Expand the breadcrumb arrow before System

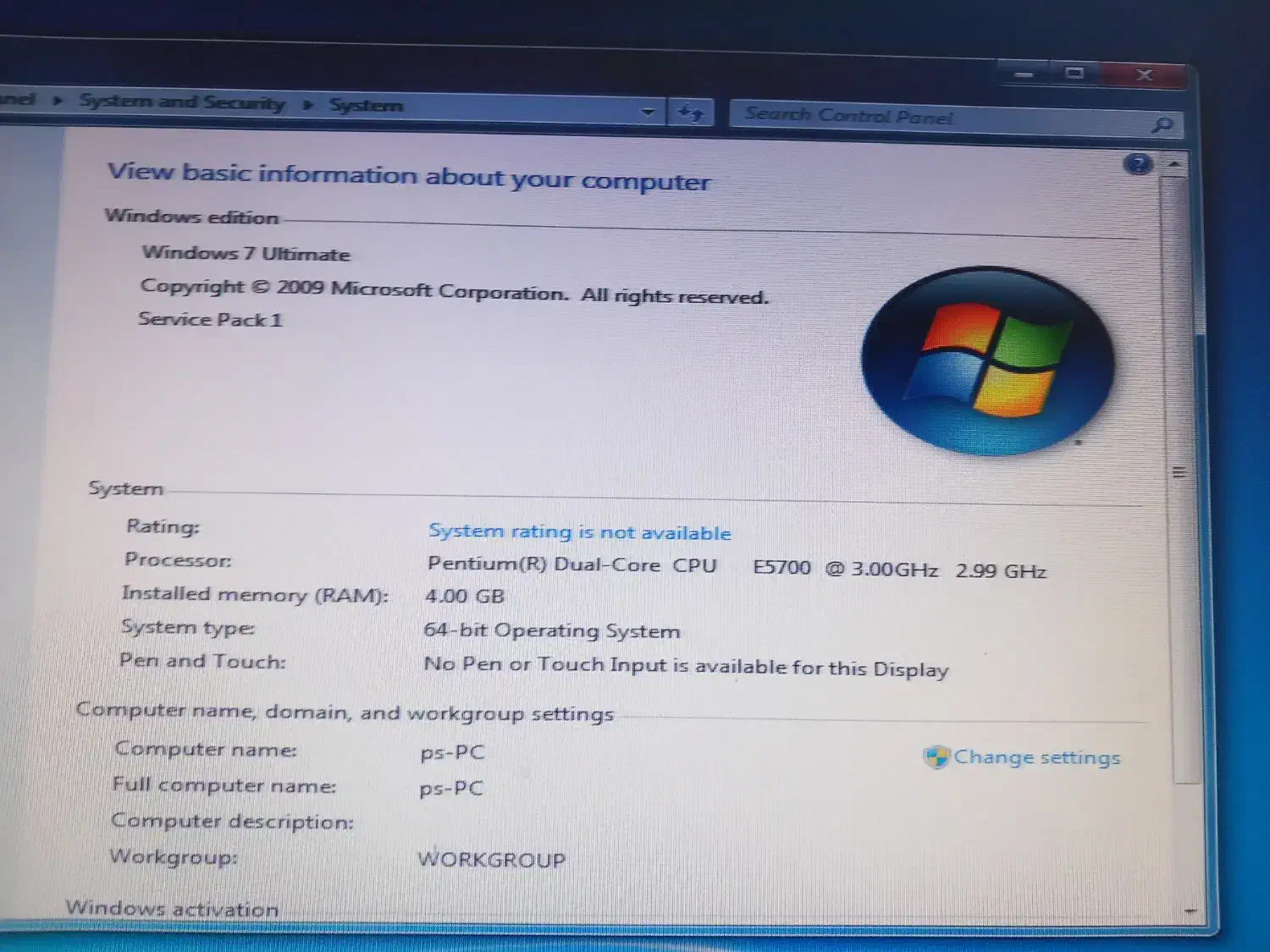[308, 104]
